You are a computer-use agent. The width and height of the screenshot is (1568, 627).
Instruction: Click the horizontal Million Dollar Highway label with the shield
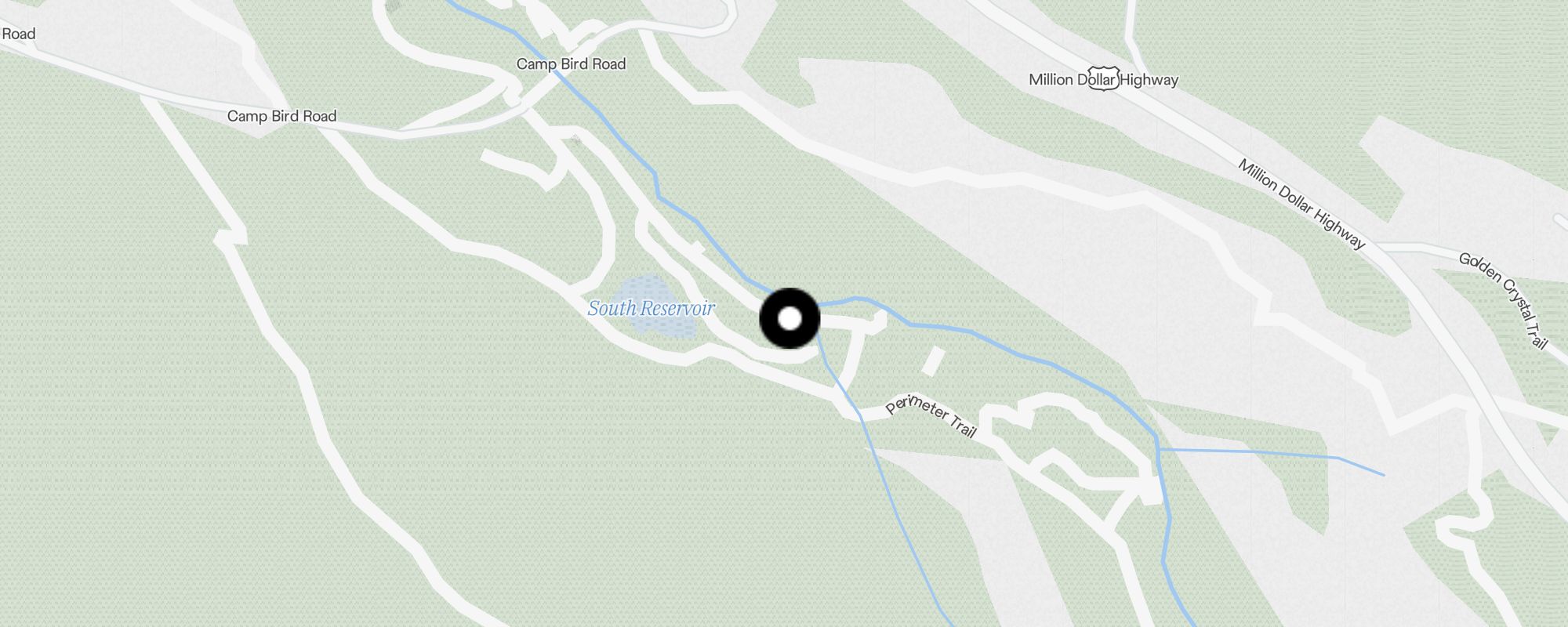(x=1103, y=79)
